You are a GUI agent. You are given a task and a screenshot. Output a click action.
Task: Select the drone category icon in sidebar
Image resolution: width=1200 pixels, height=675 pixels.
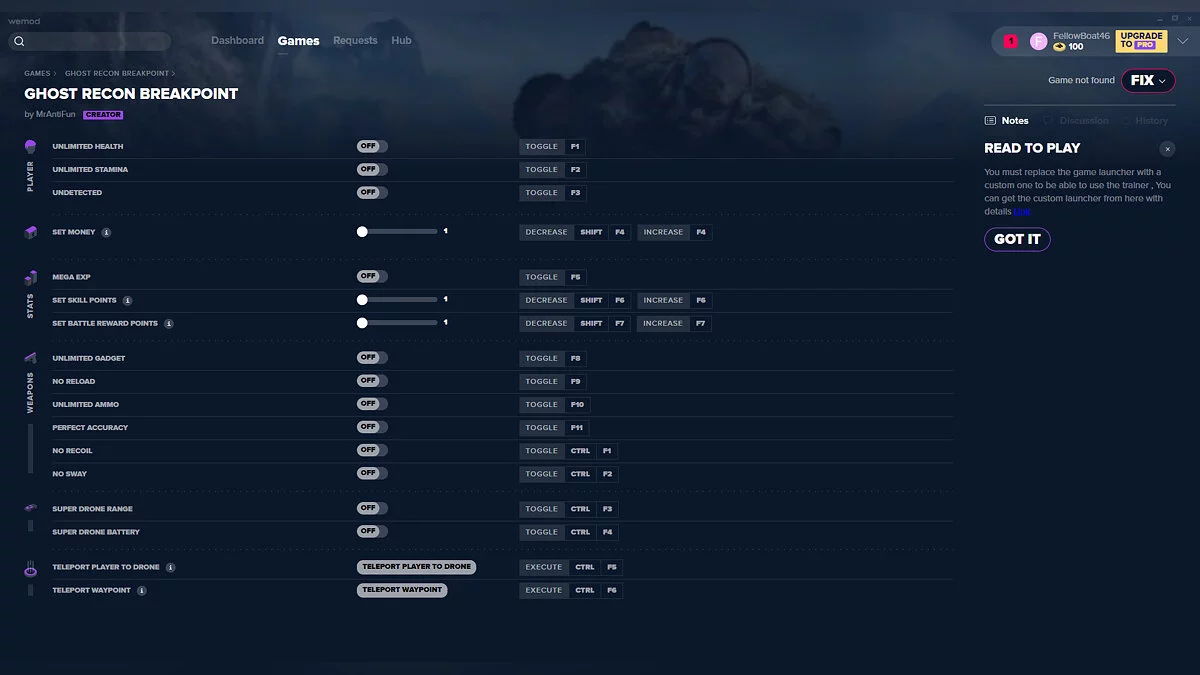[30, 508]
